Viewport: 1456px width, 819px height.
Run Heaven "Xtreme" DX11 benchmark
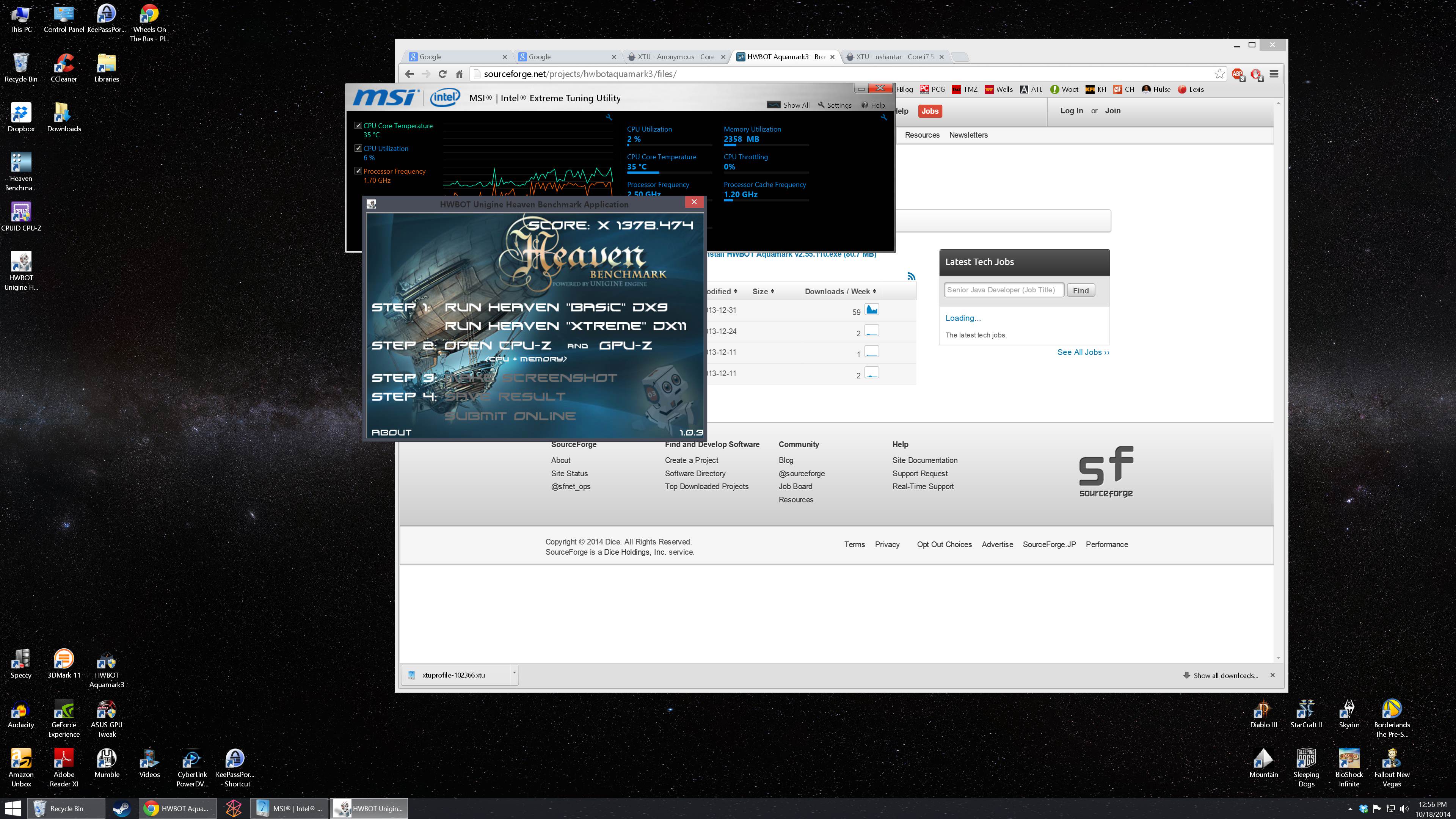point(565,326)
